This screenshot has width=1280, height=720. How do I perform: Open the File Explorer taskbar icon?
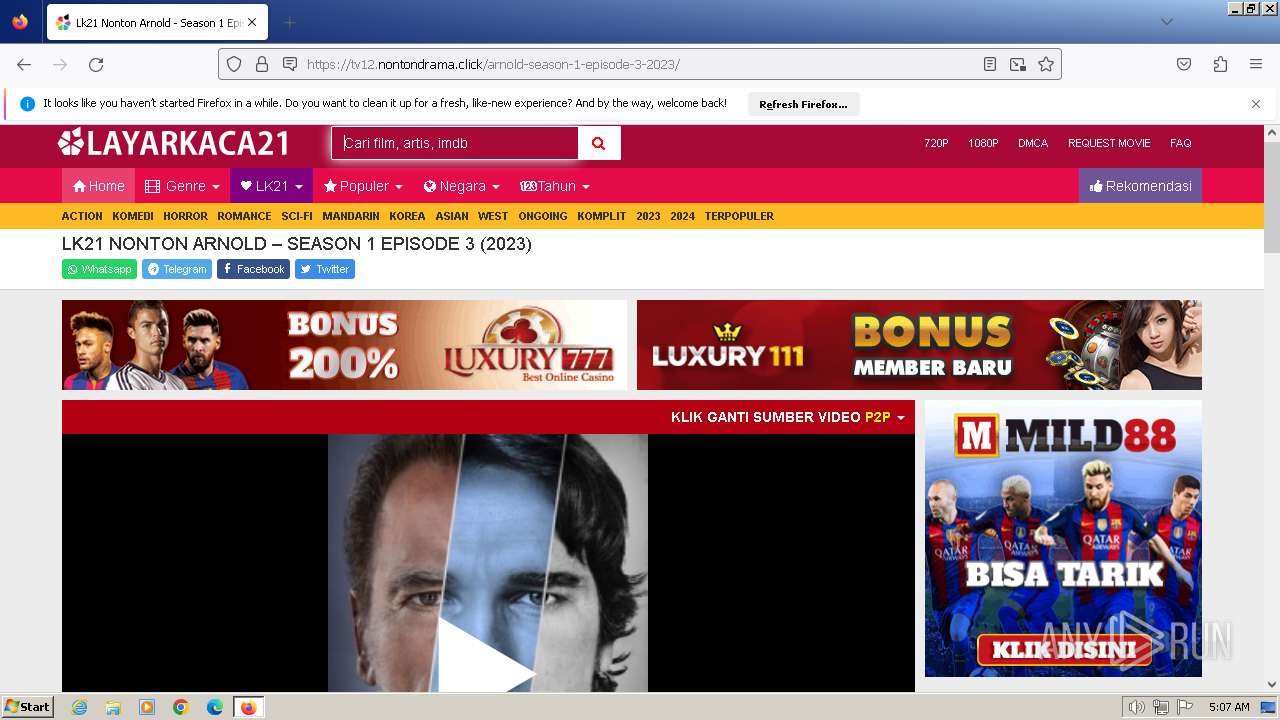pyautogui.click(x=113, y=707)
